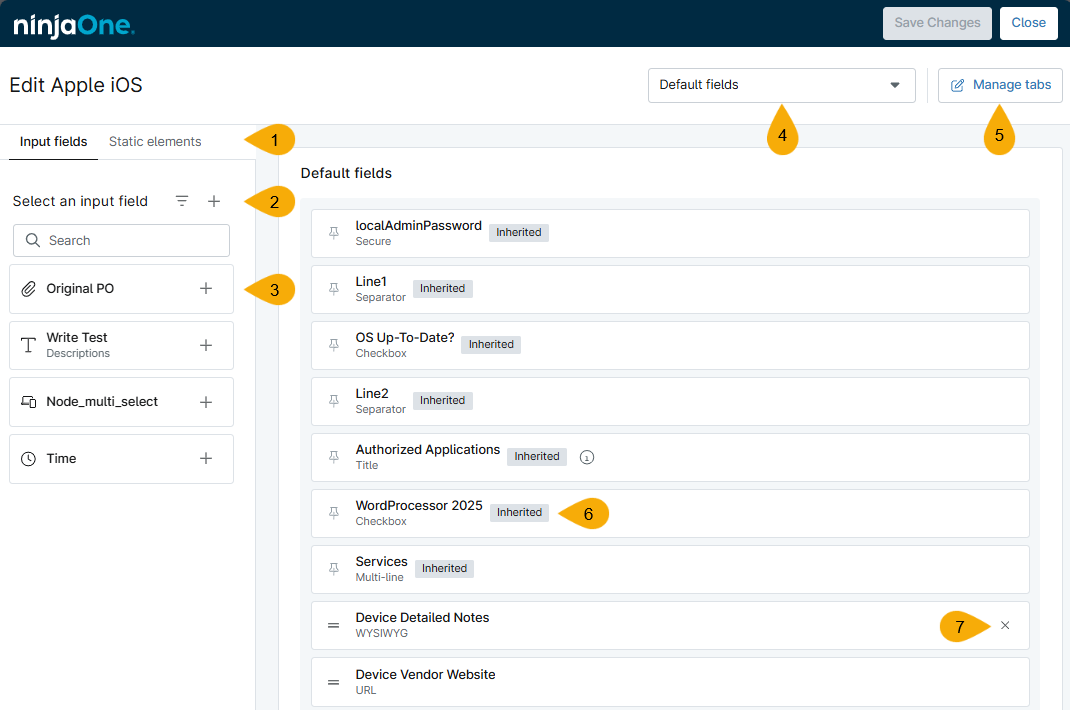Click the drag handle on Device Detailed Notes
Viewport: 1070px width, 710px height.
coord(333,625)
